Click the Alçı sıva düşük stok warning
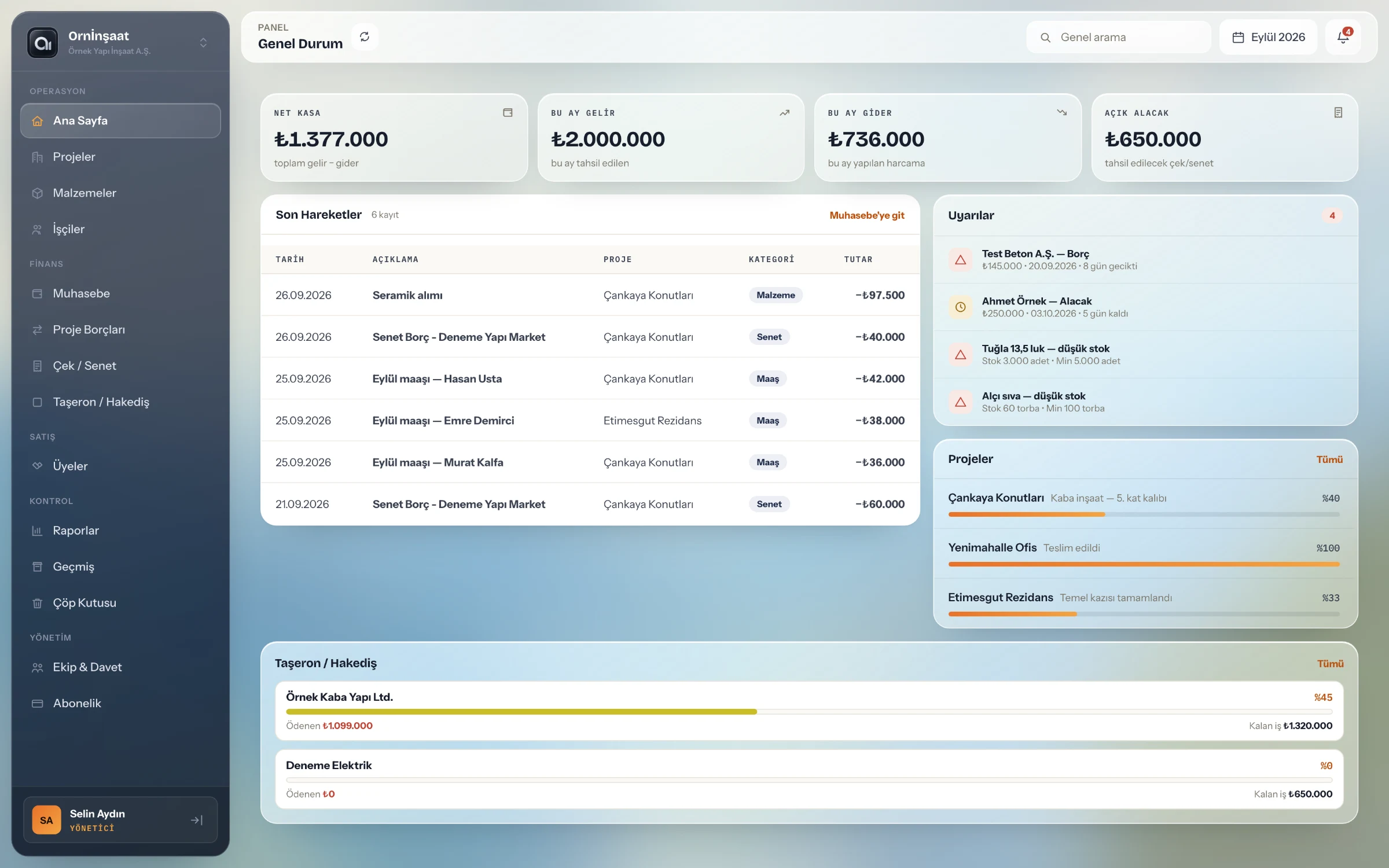Image resolution: width=1389 pixels, height=868 pixels. point(1145,402)
